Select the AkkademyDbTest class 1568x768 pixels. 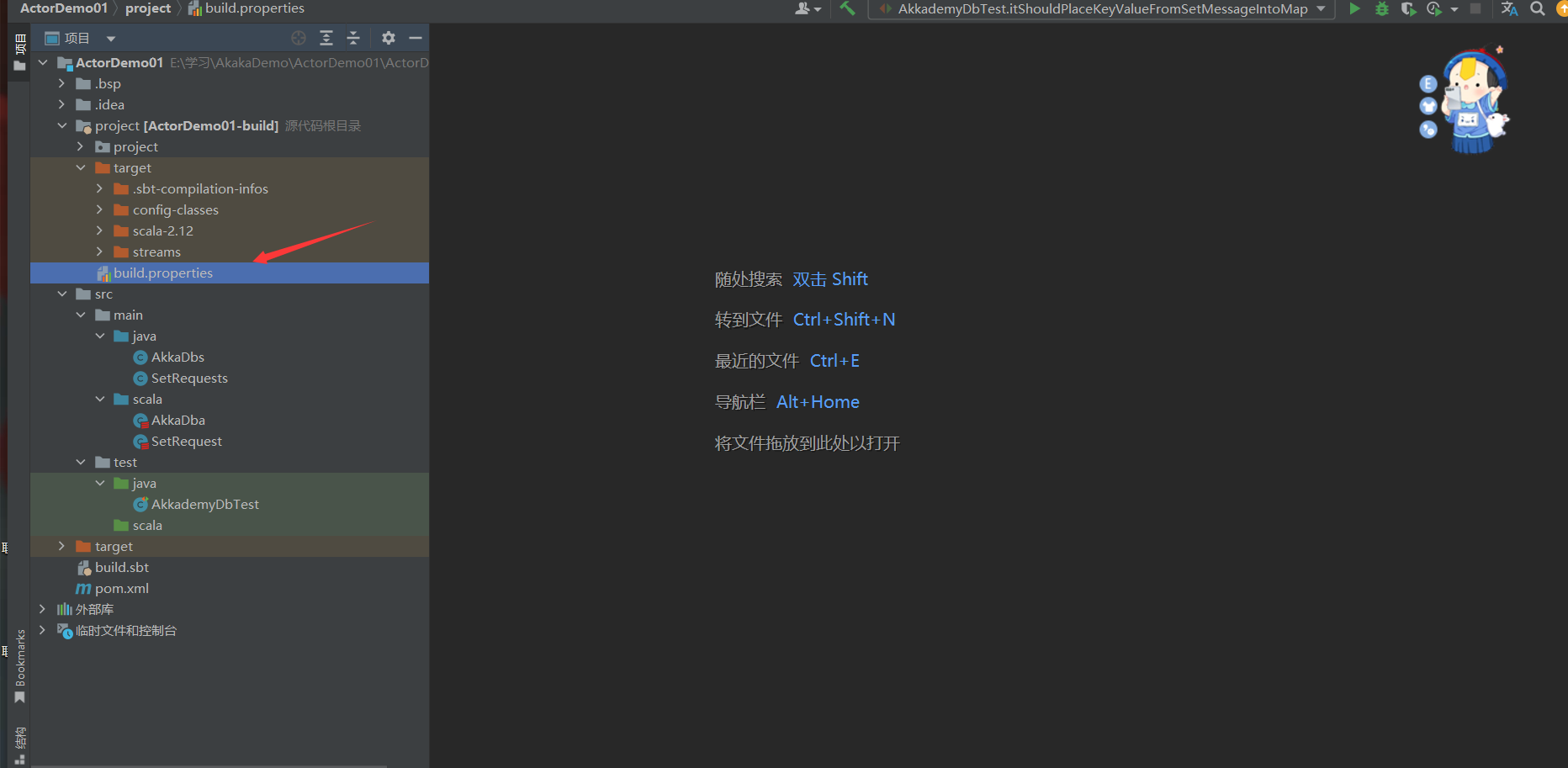pyautogui.click(x=204, y=504)
